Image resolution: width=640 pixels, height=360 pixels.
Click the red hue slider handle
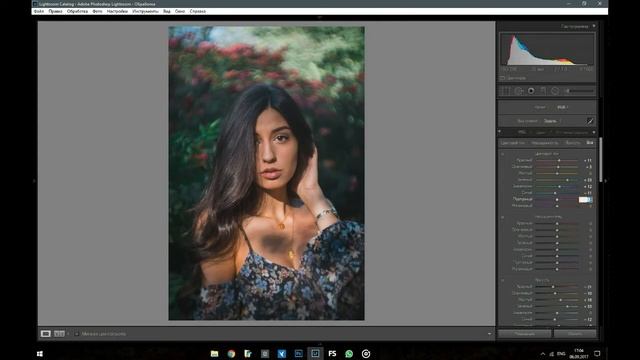pyautogui.click(x=559, y=161)
